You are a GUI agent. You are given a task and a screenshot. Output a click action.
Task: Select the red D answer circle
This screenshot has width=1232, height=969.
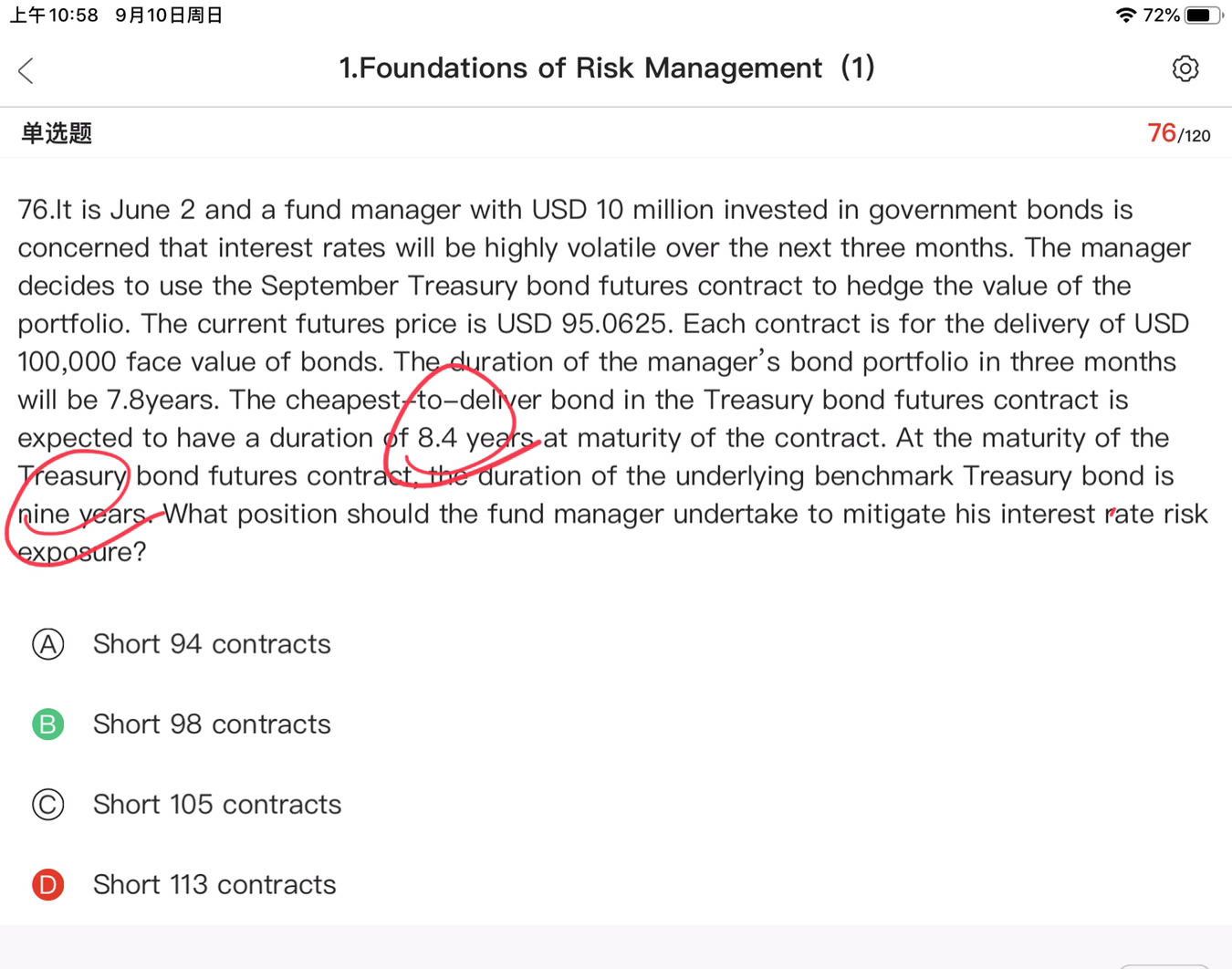click(x=48, y=885)
